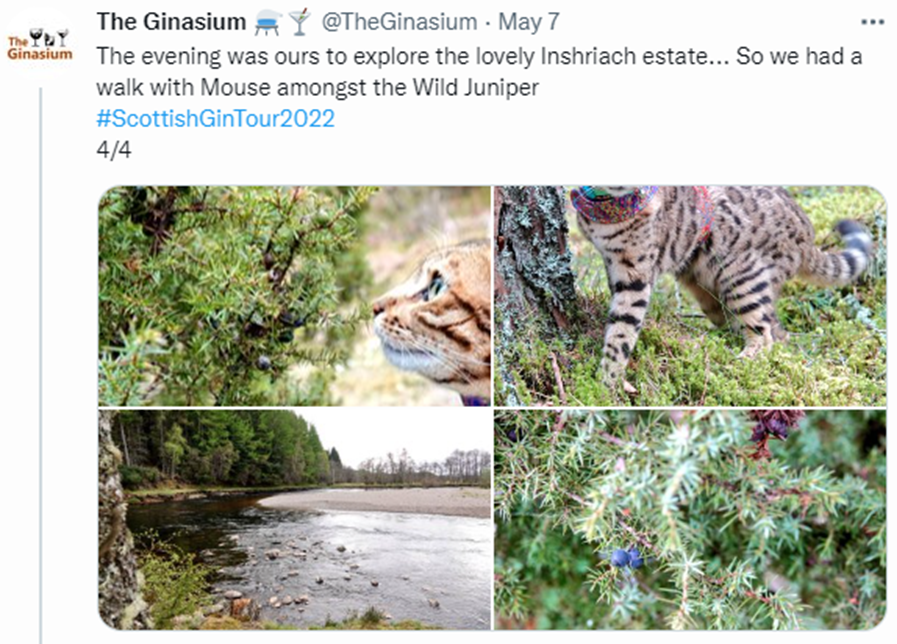Open the tweet via the May 7 timestamp
897x644 pixels.
[x=529, y=21]
